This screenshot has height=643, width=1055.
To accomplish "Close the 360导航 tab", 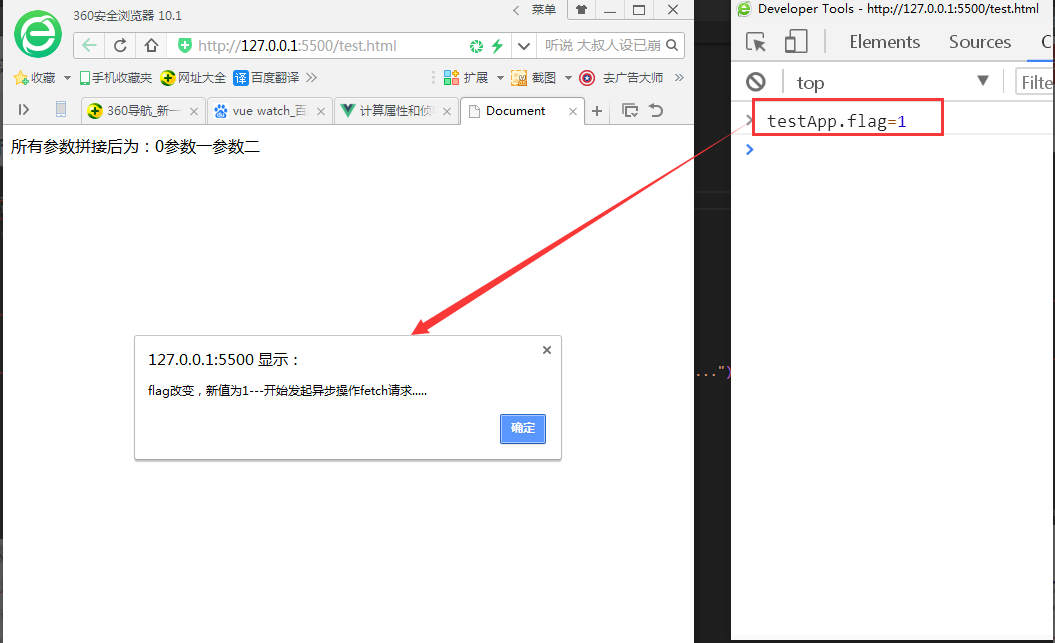I will pyautogui.click(x=194, y=112).
